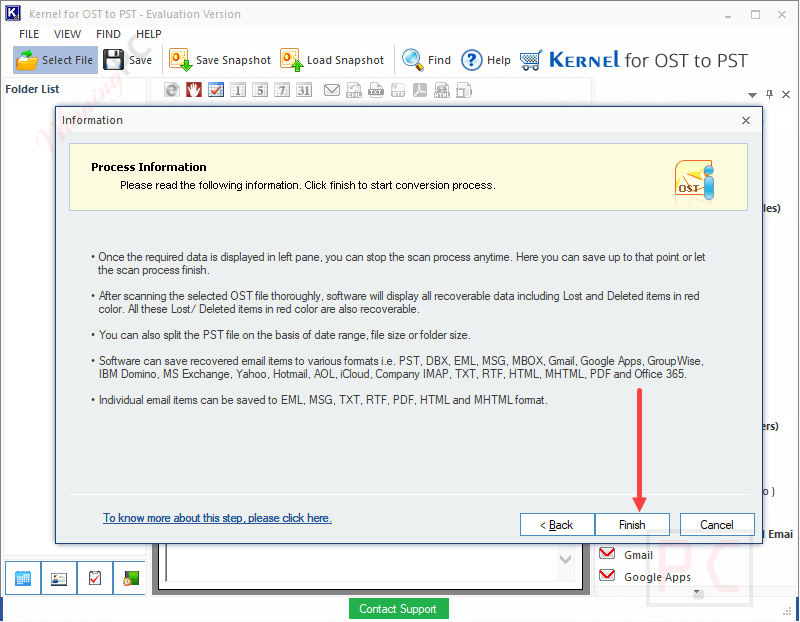Click the EML export icon

click(354, 90)
